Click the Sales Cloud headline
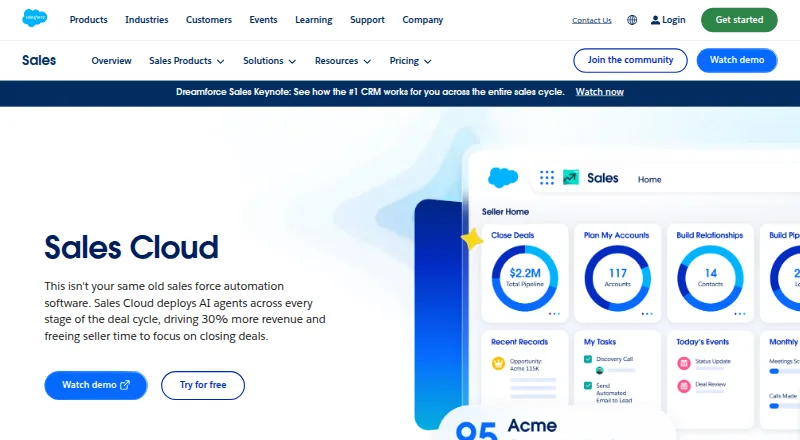This screenshot has width=800, height=440. (x=132, y=247)
